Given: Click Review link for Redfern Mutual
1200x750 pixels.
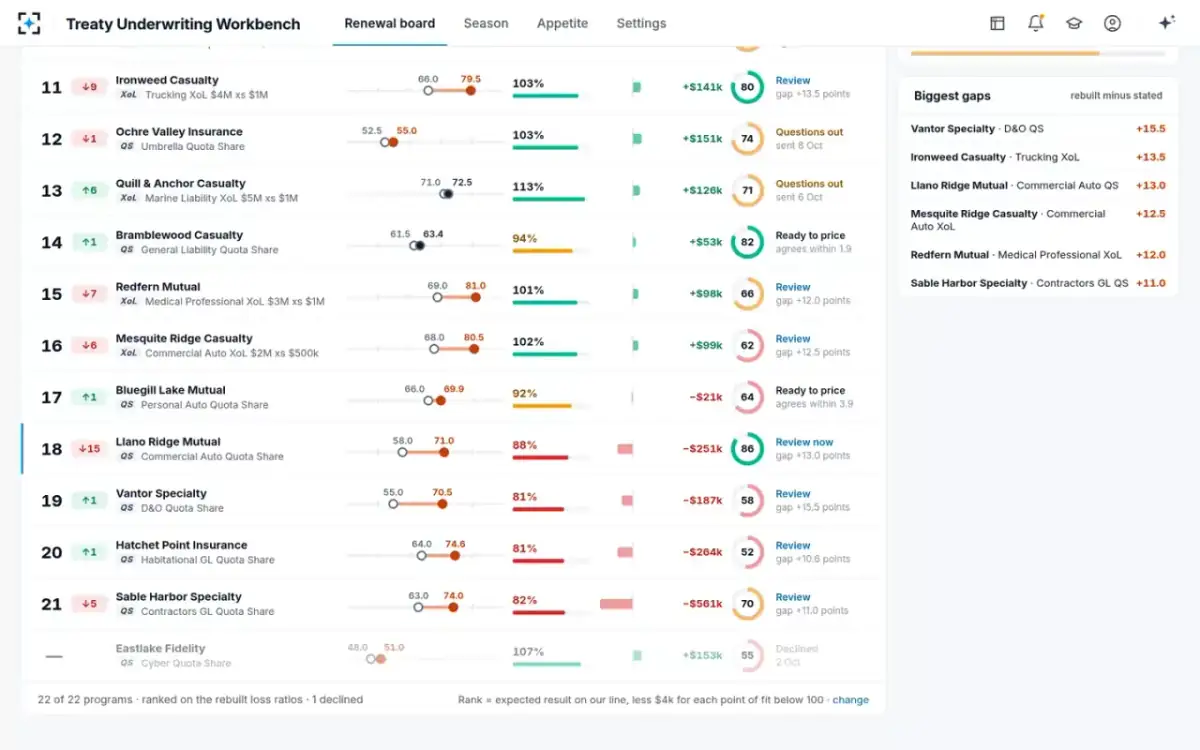Looking at the screenshot, I should (x=793, y=287).
